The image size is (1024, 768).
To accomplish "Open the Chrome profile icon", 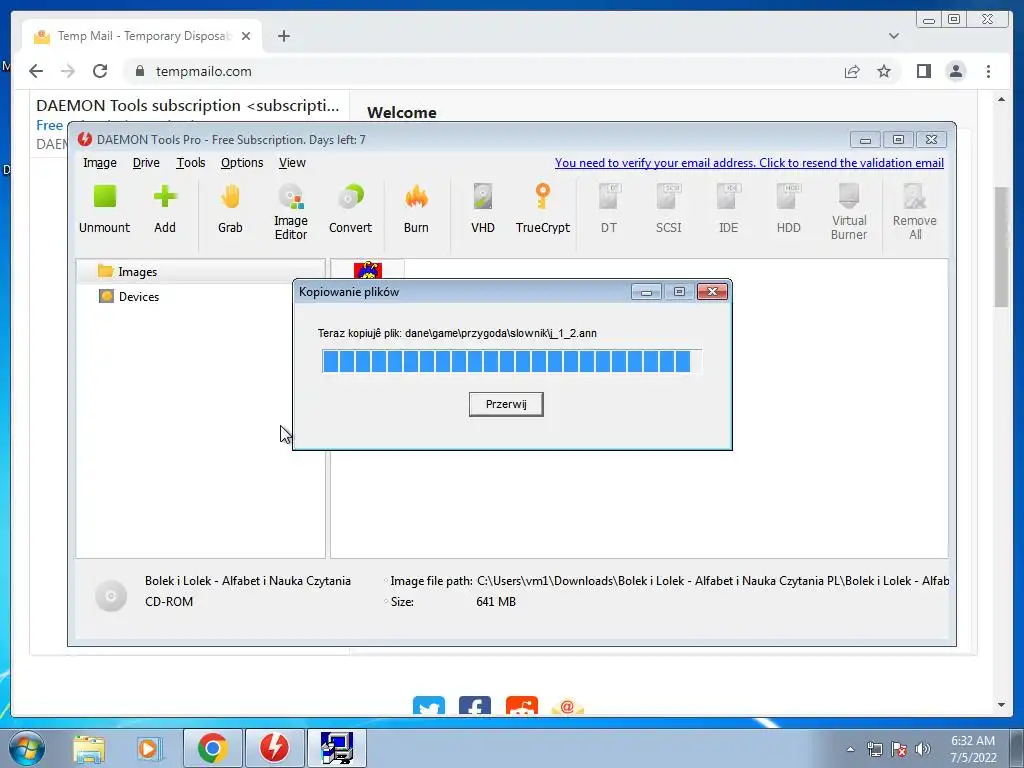I will (x=956, y=71).
